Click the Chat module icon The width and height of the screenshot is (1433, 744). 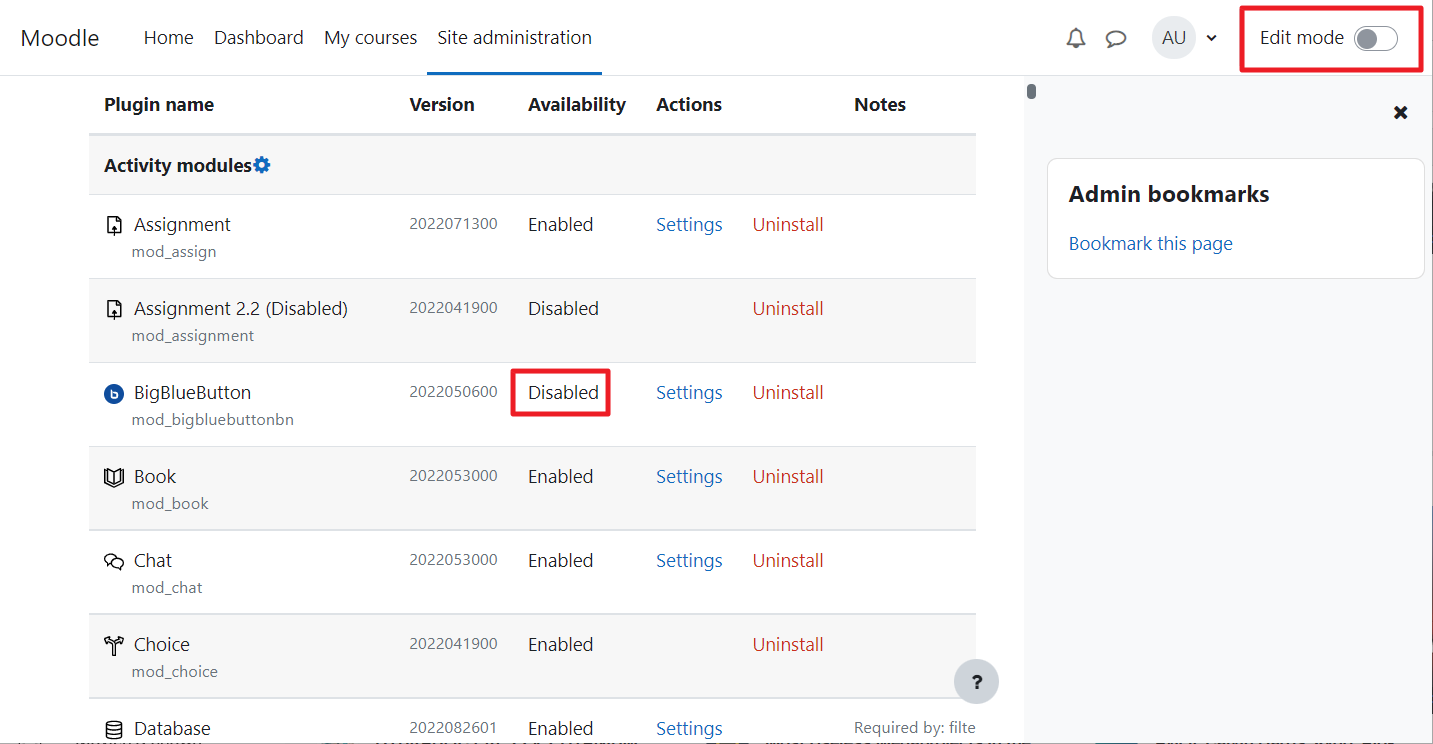[x=114, y=561]
